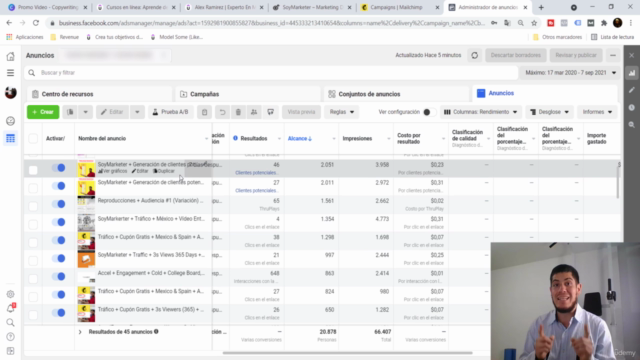
Task: Click Duplicar link under first ad row
Action: point(164,171)
